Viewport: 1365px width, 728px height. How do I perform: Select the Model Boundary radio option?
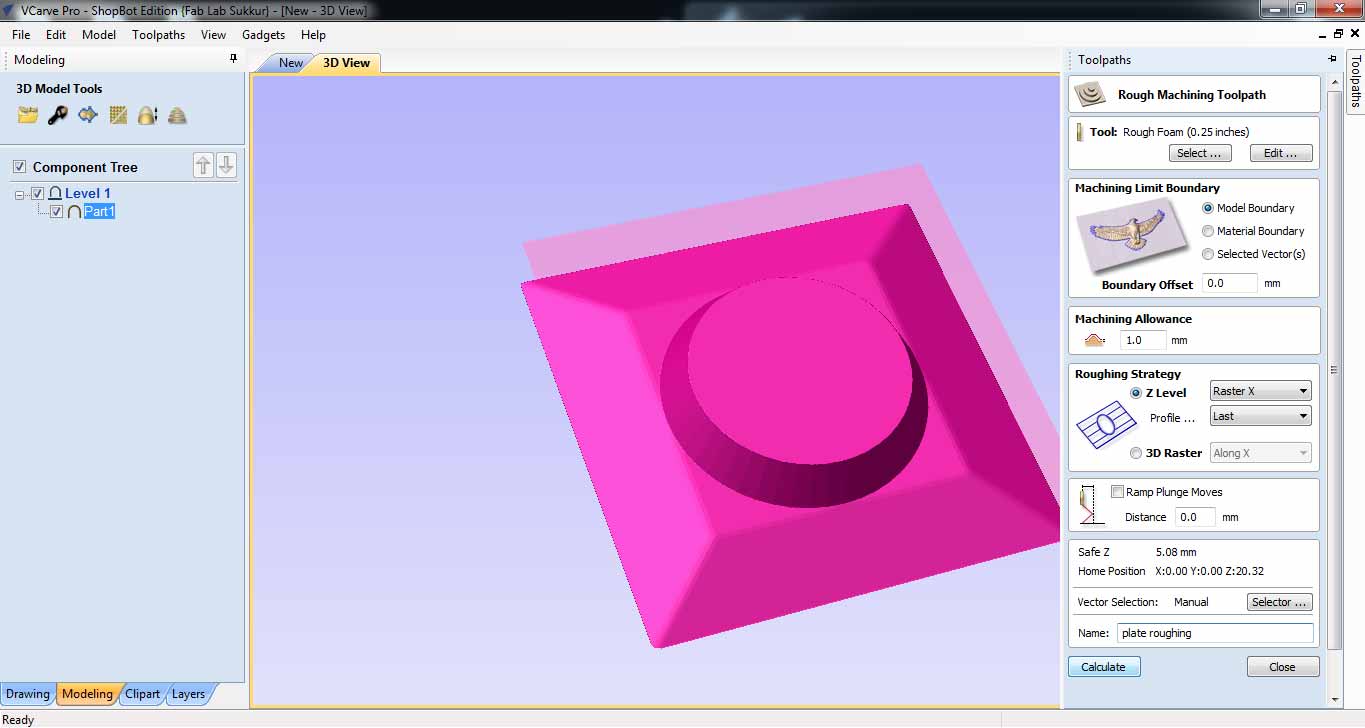pyautogui.click(x=1208, y=208)
